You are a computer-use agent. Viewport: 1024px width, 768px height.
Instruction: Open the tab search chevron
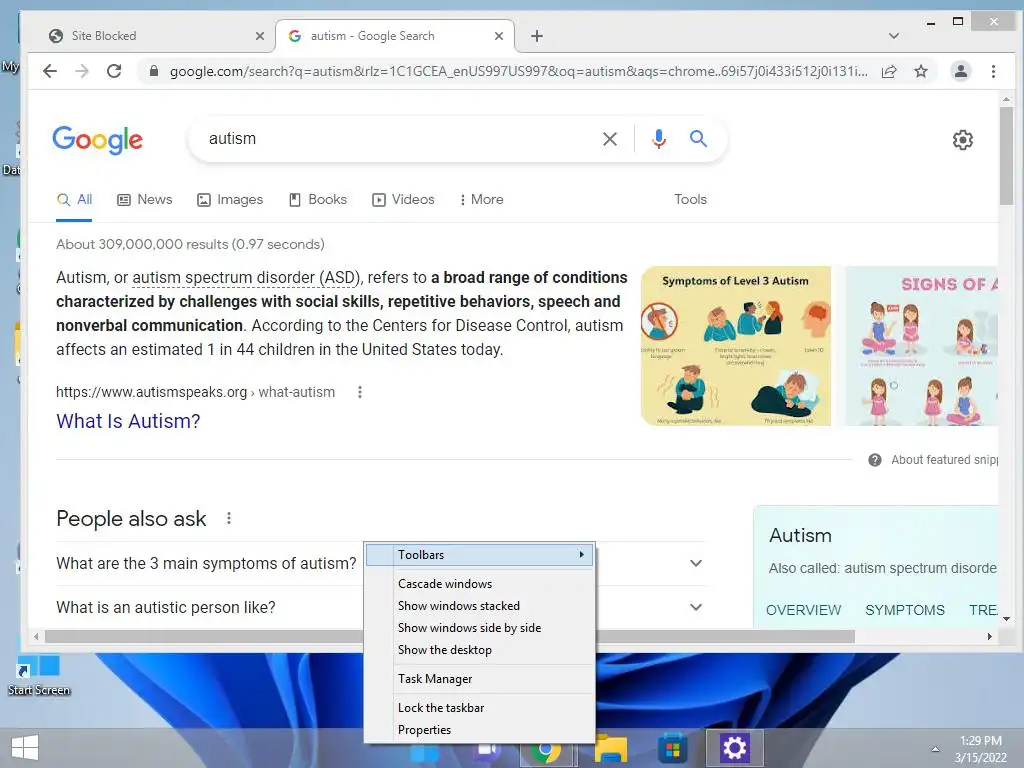[x=894, y=36]
